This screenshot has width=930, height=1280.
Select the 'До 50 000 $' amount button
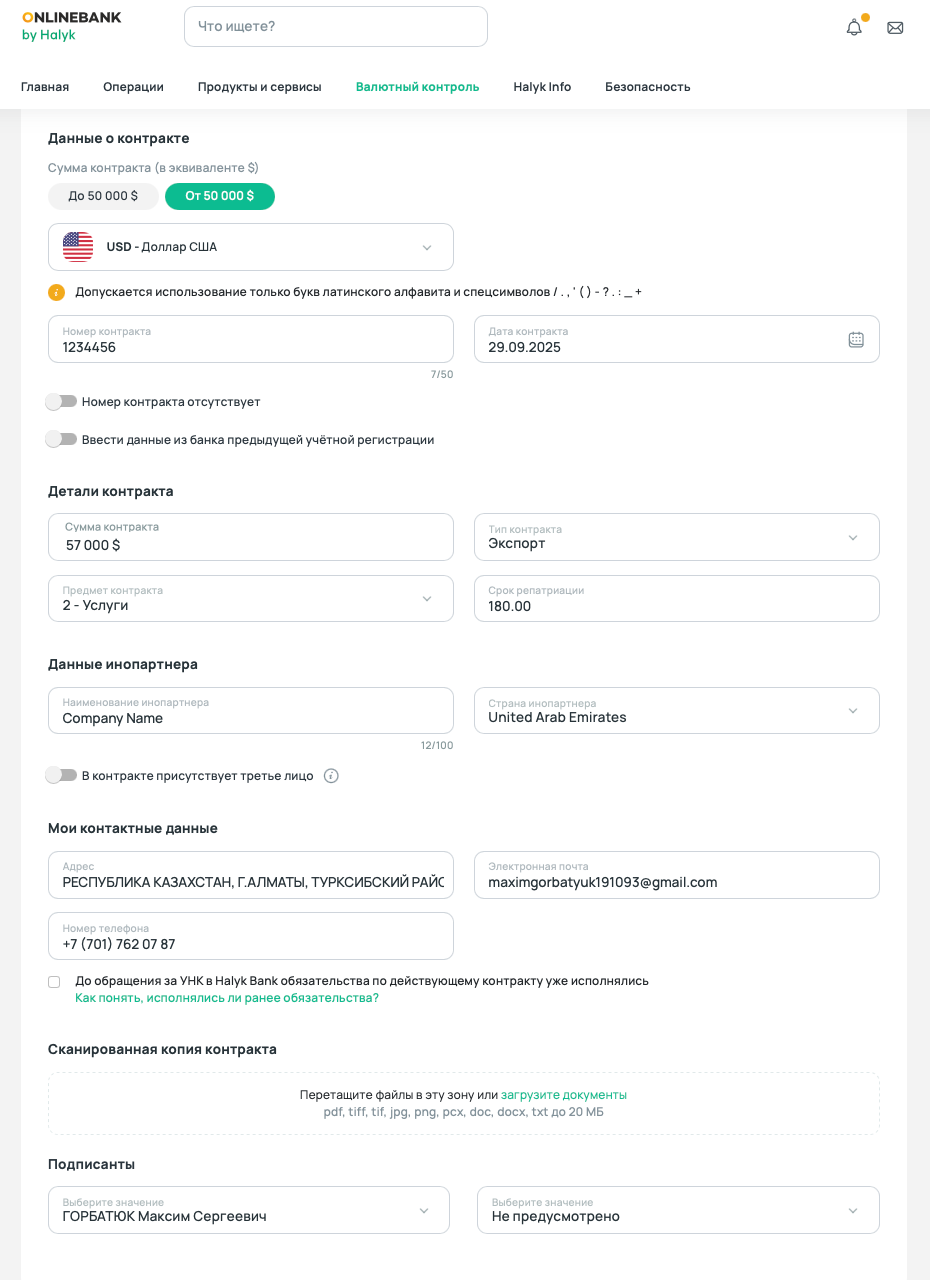(103, 196)
